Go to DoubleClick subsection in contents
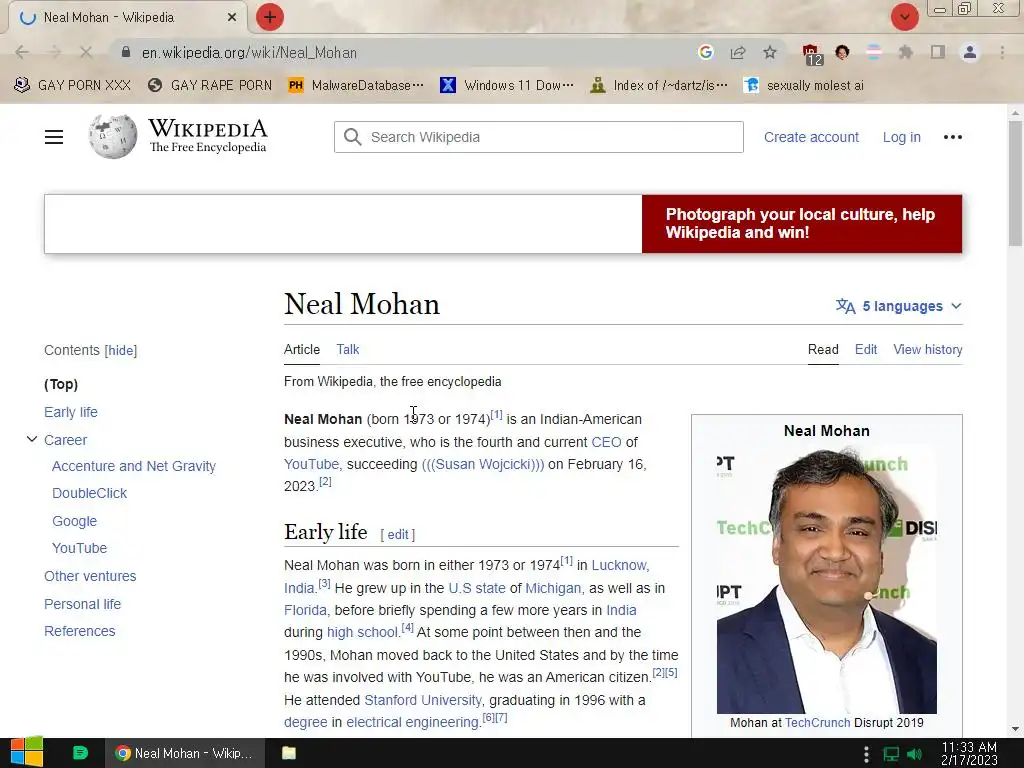Image resolution: width=1024 pixels, height=768 pixels. tap(89, 493)
